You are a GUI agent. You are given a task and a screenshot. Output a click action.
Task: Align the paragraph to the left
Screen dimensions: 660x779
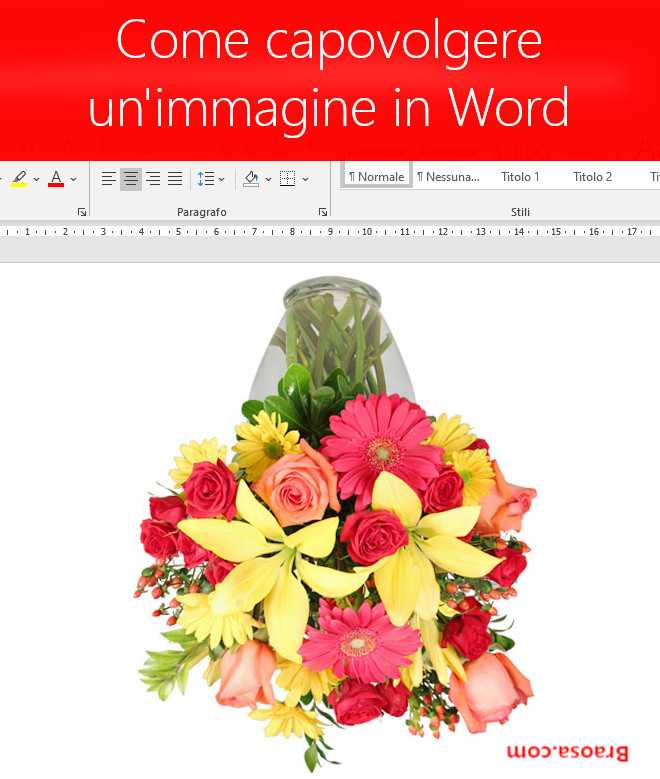tap(109, 179)
